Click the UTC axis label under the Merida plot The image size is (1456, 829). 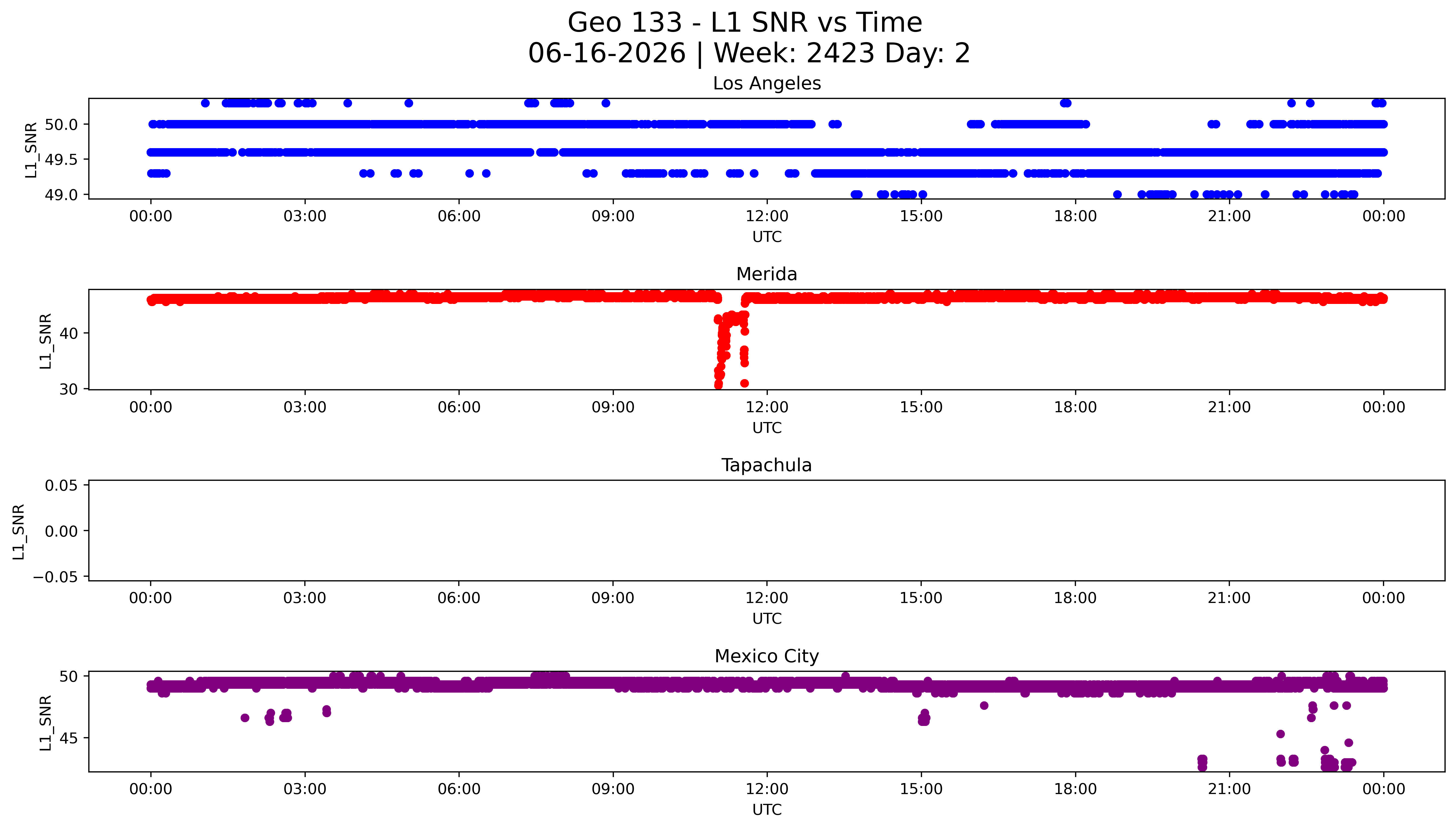point(767,428)
